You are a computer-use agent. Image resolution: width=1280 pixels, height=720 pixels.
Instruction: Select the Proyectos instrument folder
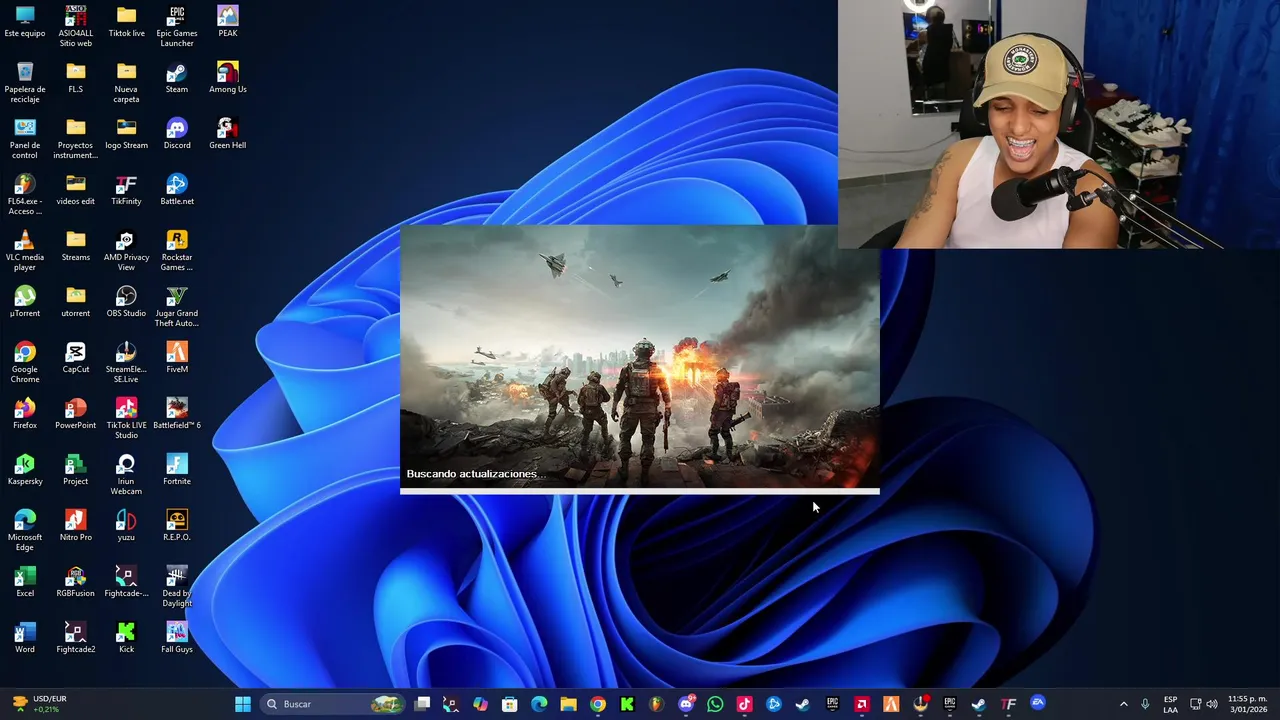point(76,139)
